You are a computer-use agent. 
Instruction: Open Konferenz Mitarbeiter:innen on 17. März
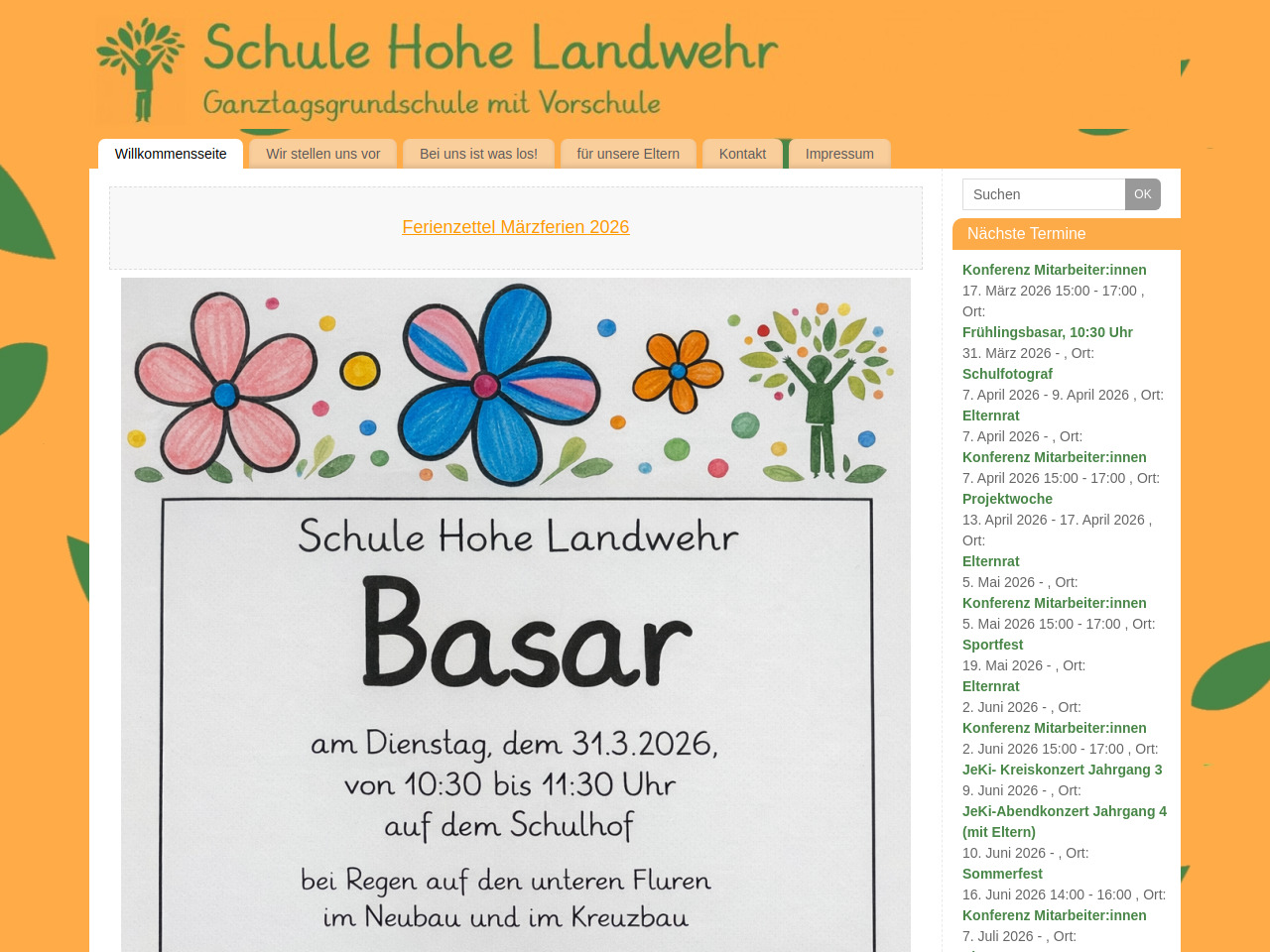coord(1054,270)
